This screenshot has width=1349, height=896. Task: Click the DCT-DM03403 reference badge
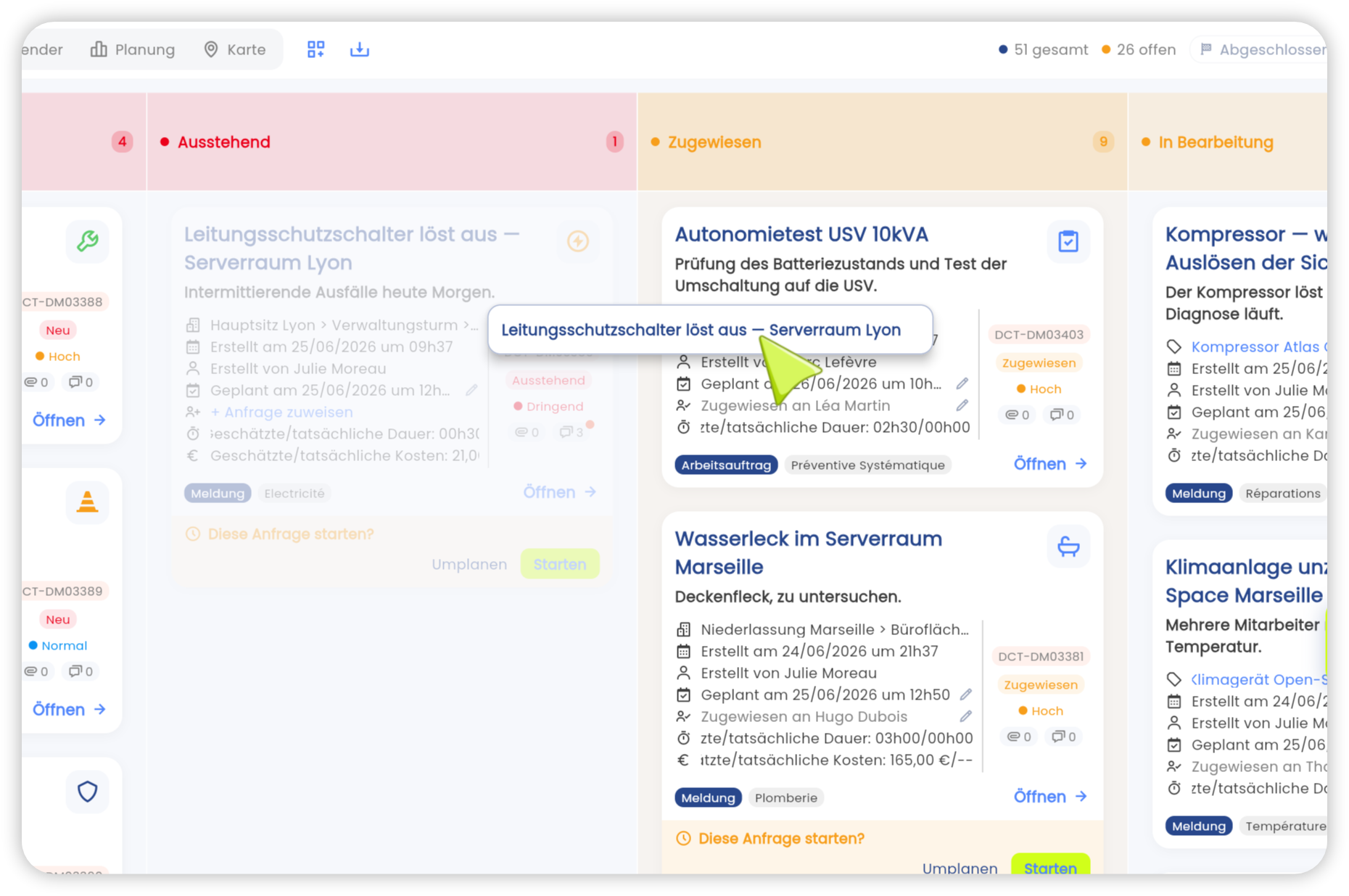tap(1039, 334)
